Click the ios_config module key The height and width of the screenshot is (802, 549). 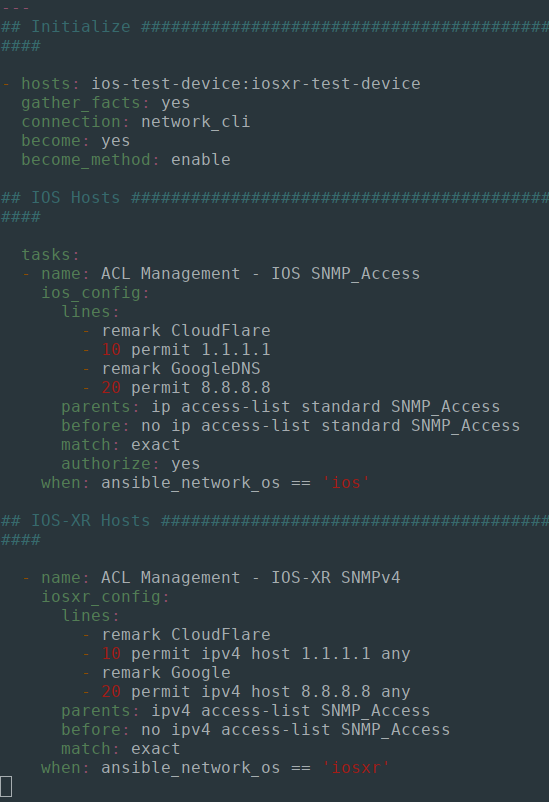95,293
